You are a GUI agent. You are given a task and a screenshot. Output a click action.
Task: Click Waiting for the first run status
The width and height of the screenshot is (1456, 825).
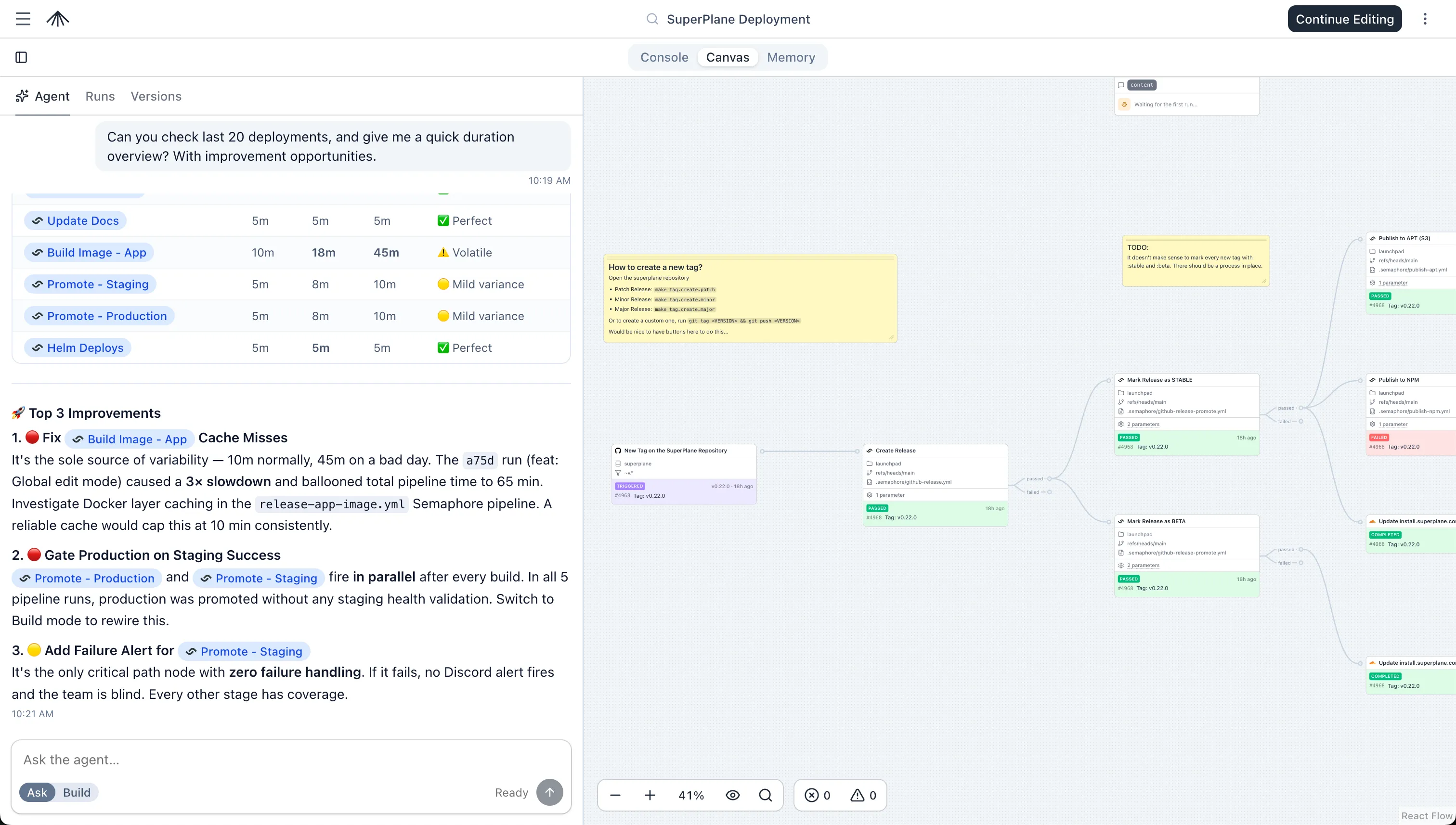(x=1165, y=104)
